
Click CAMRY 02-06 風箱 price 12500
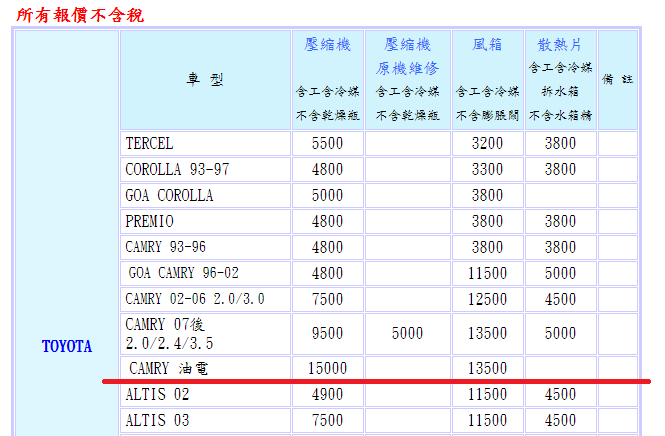487,299
